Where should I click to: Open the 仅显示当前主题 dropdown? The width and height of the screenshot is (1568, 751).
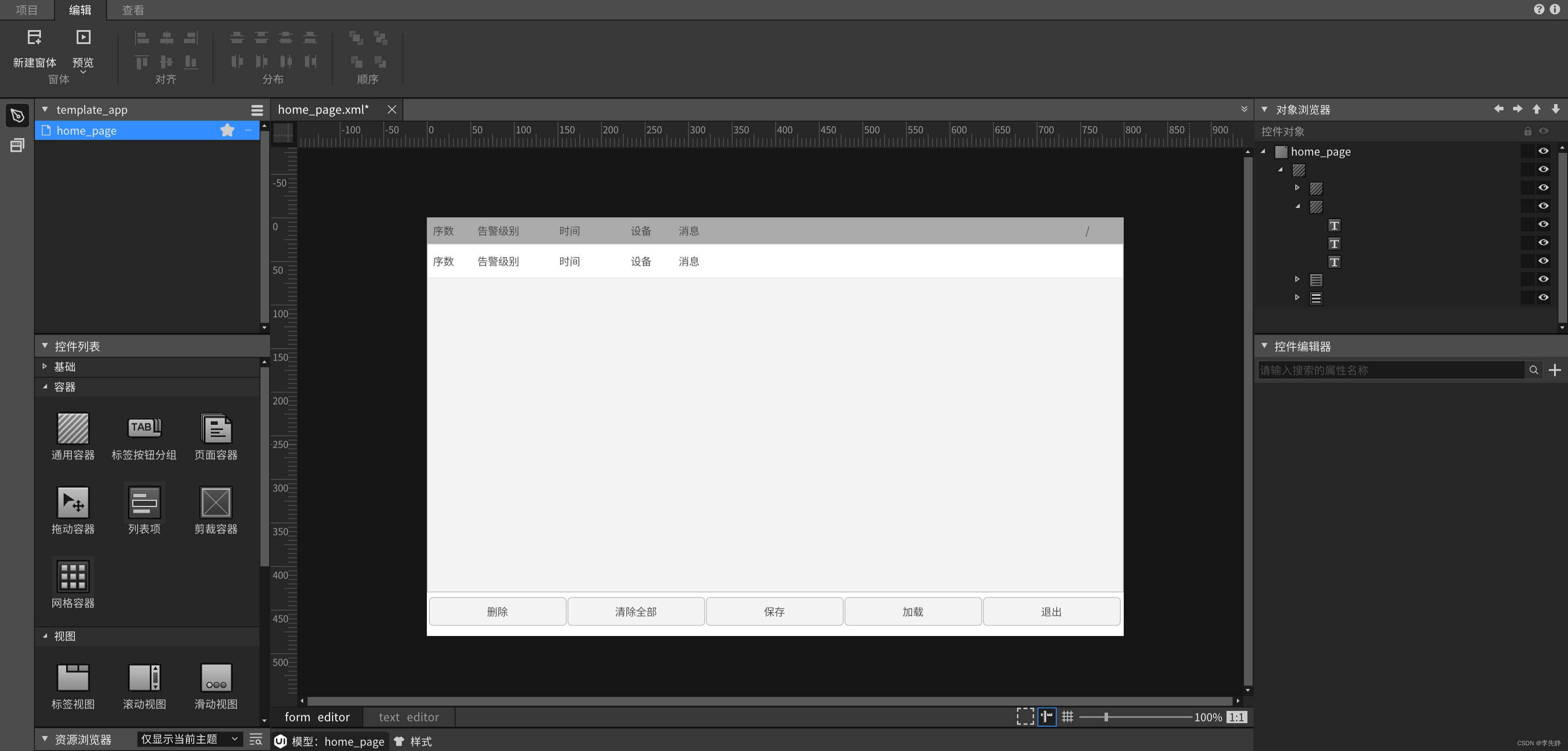click(x=189, y=739)
